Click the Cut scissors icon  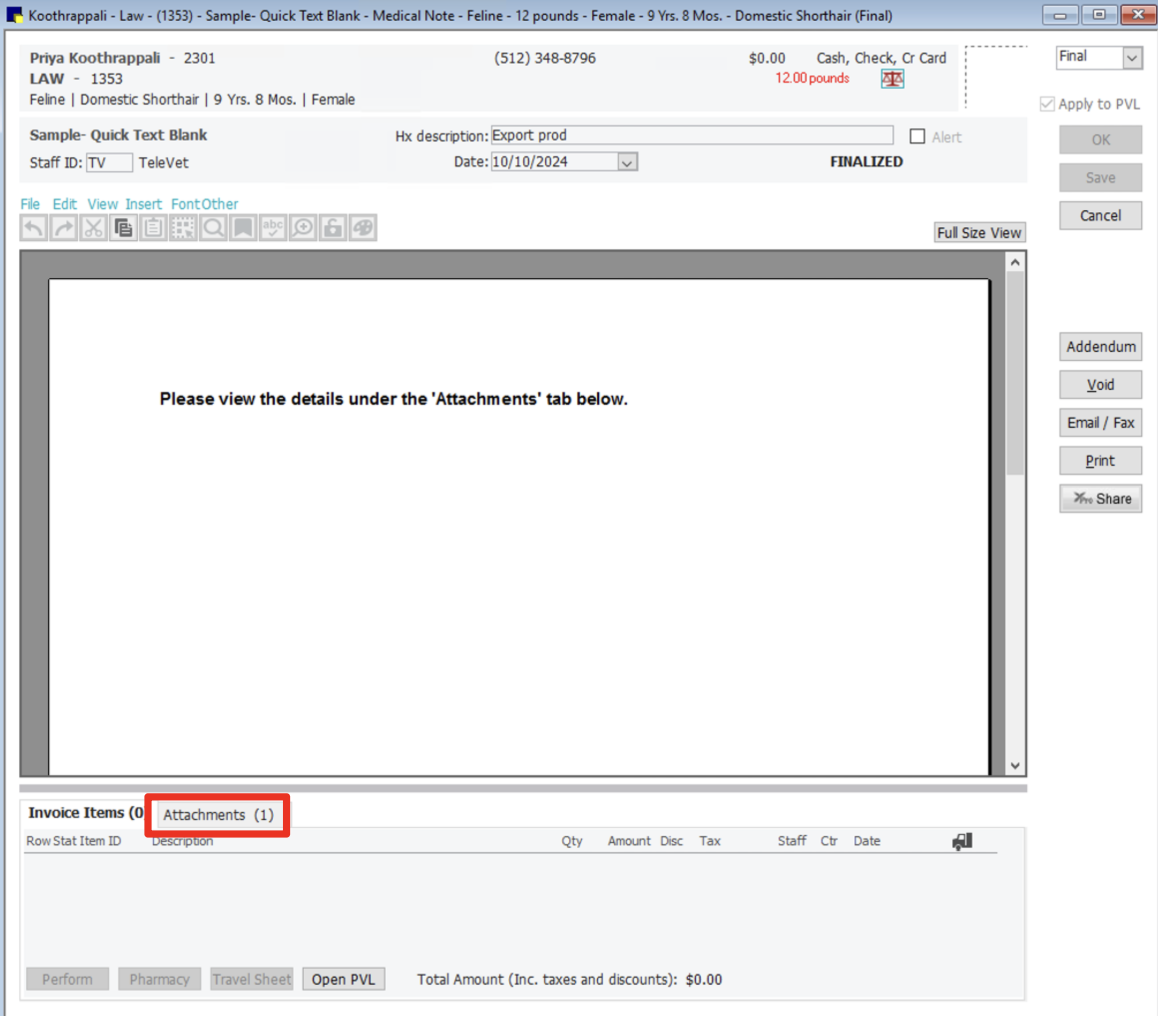(92, 227)
